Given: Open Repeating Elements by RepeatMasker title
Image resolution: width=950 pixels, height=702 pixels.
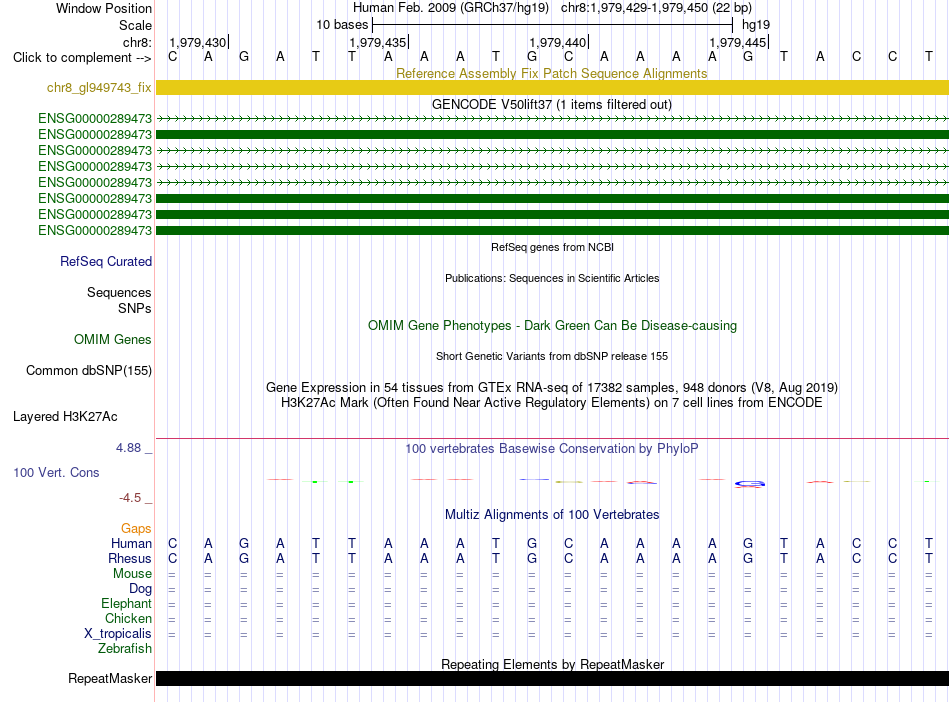Looking at the screenshot, I should pos(552,664).
